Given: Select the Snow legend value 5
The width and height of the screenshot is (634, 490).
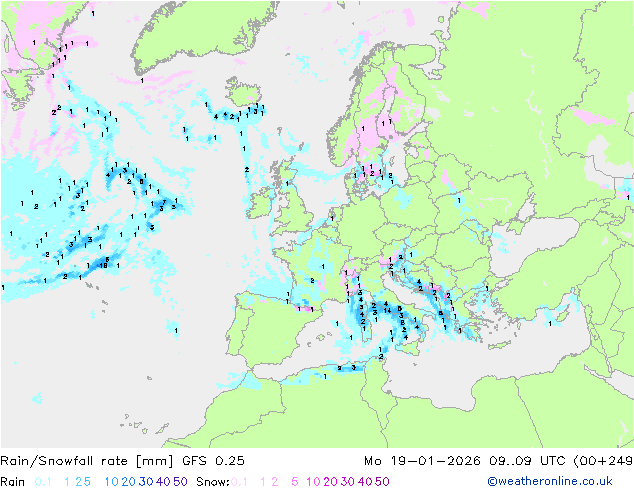Looking at the screenshot, I should tap(295, 482).
